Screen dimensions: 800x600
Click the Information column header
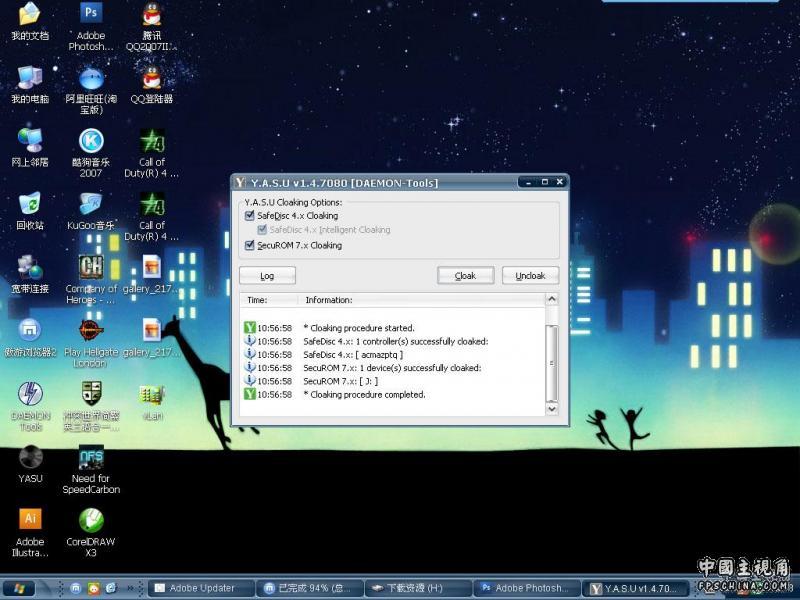click(421, 300)
